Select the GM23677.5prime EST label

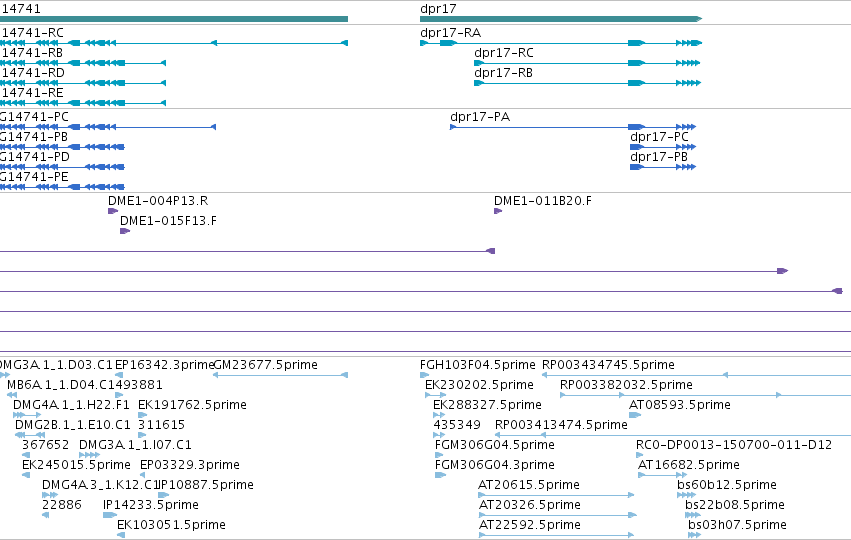(x=266, y=365)
